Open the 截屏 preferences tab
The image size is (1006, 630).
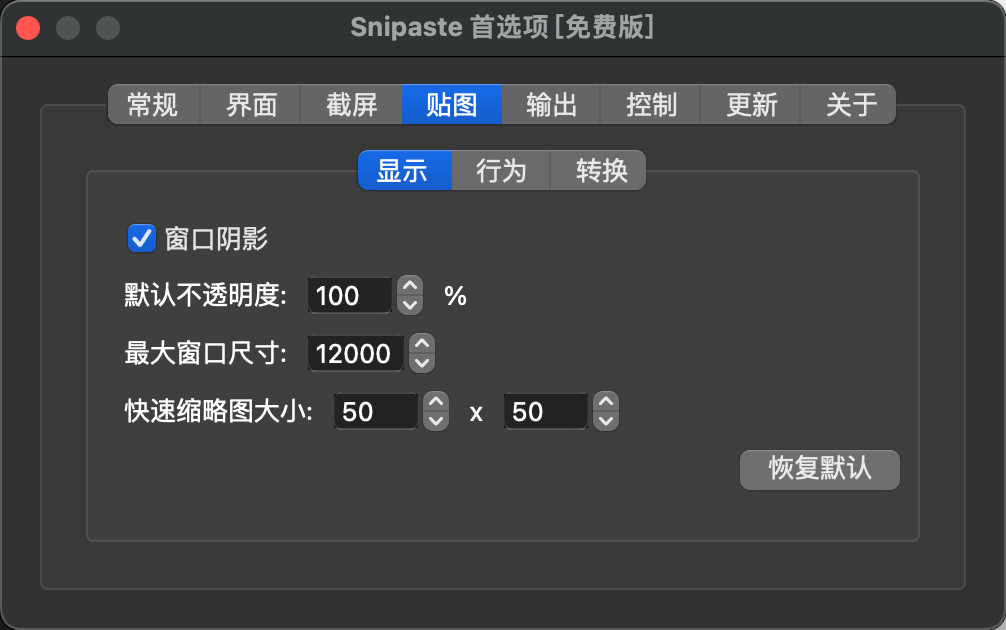pyautogui.click(x=352, y=105)
